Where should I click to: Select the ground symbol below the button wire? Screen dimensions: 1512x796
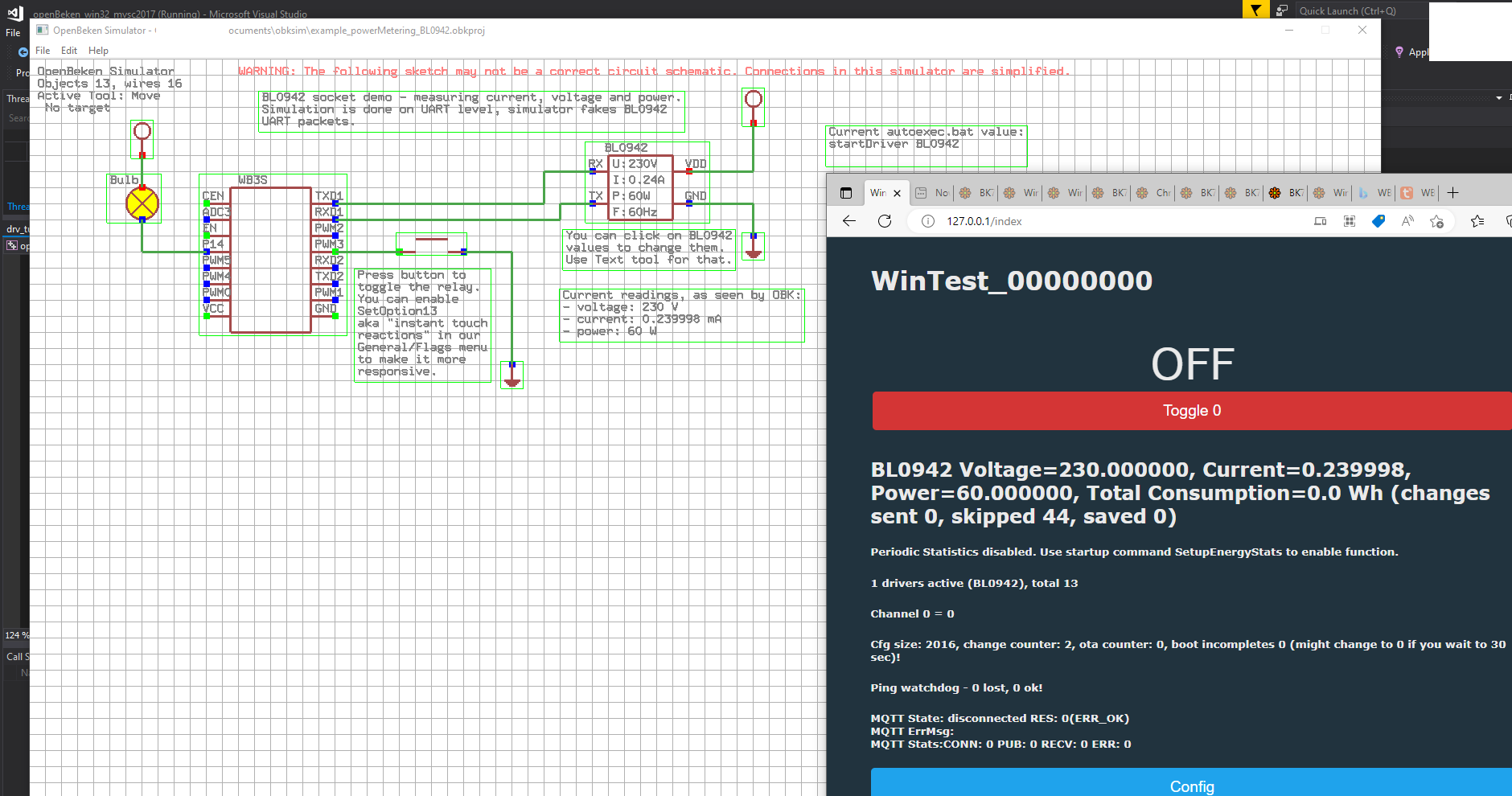(x=512, y=375)
